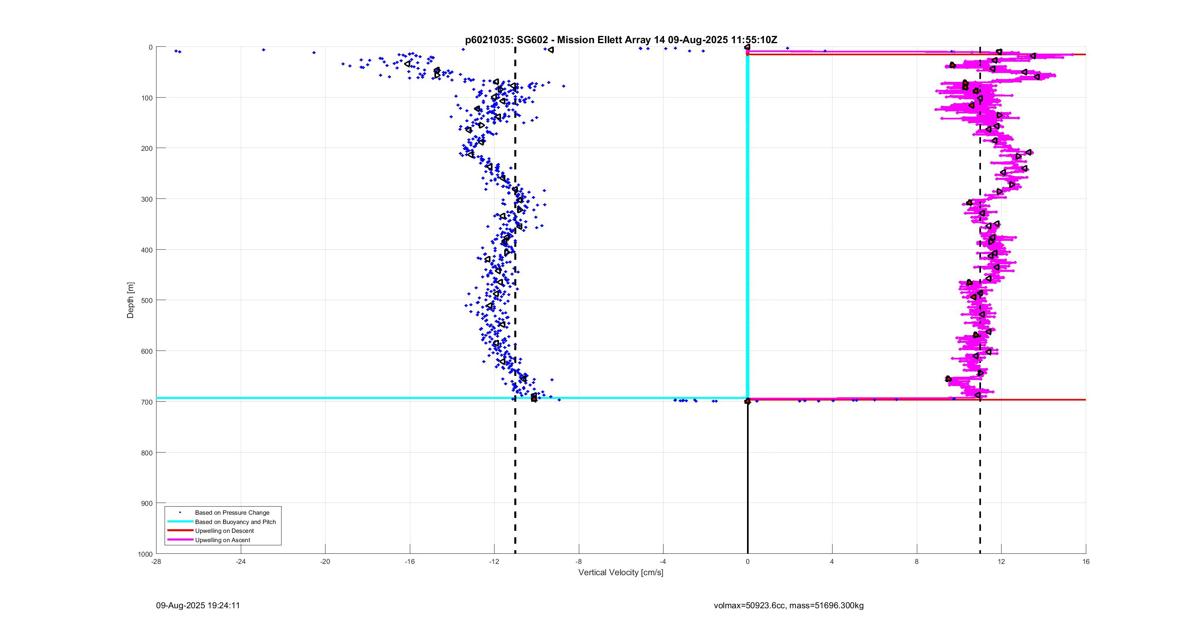Click the 'Depth [m]' y-axis label
1200x622 pixels.
(x=131, y=300)
